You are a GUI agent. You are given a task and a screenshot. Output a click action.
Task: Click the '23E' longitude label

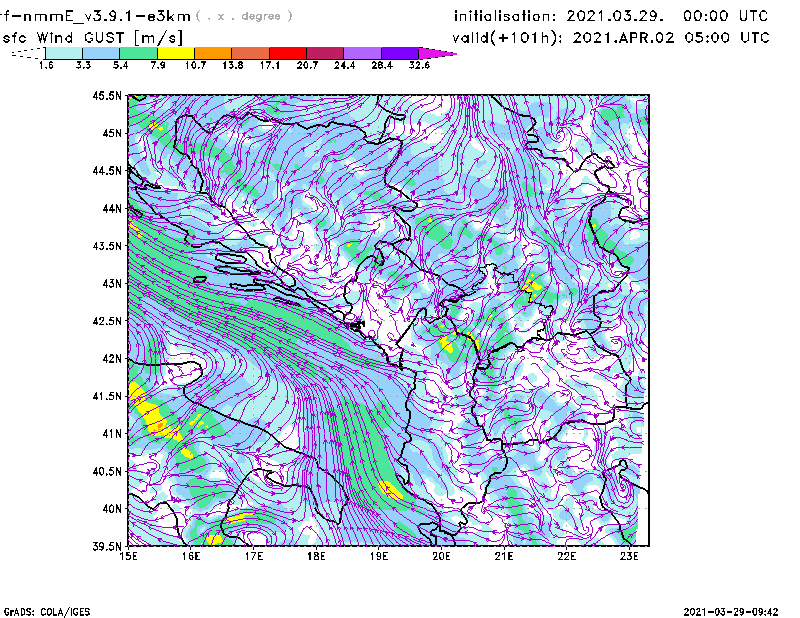coord(629,556)
